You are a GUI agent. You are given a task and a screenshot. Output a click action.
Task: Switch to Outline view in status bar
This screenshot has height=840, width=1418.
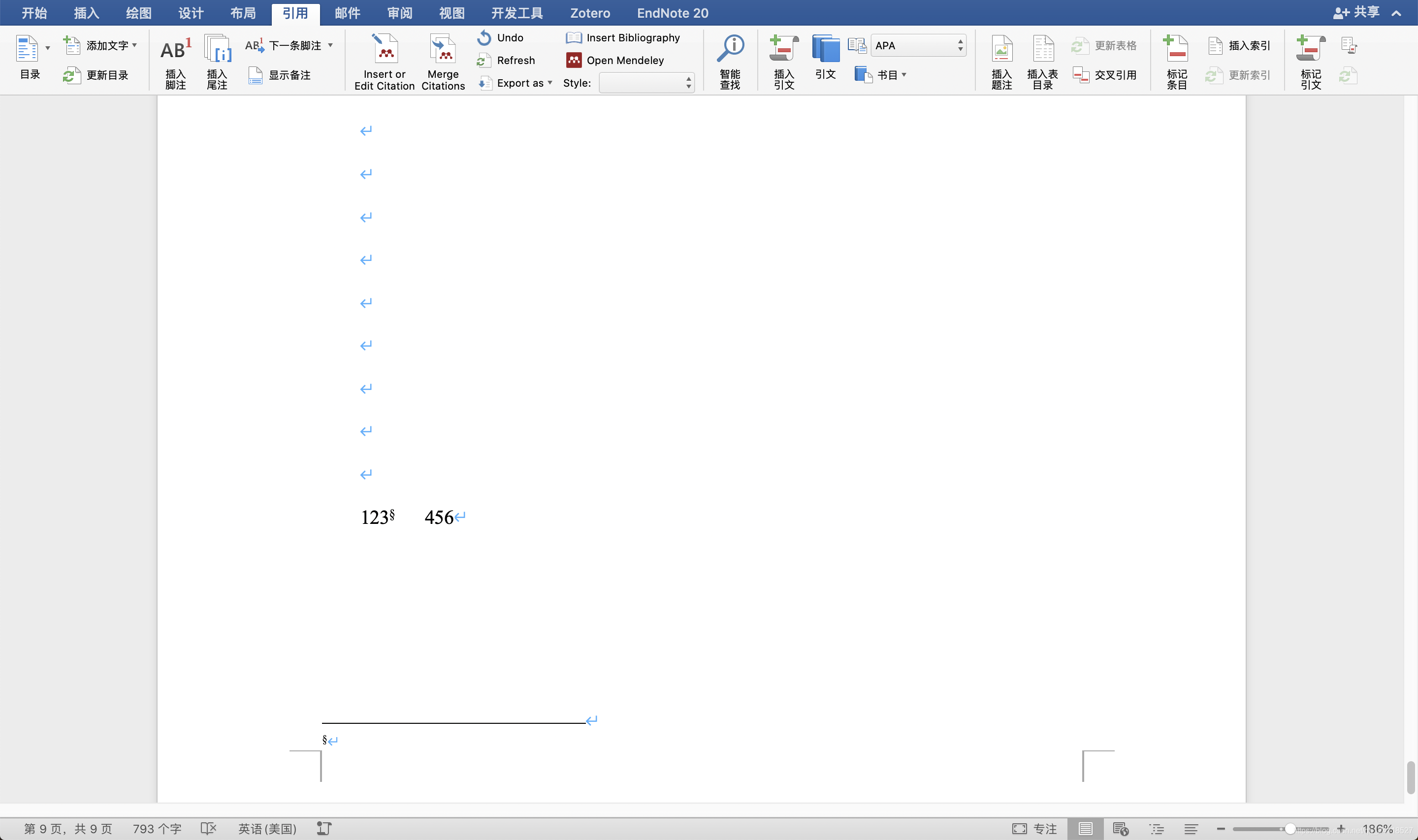1156,829
